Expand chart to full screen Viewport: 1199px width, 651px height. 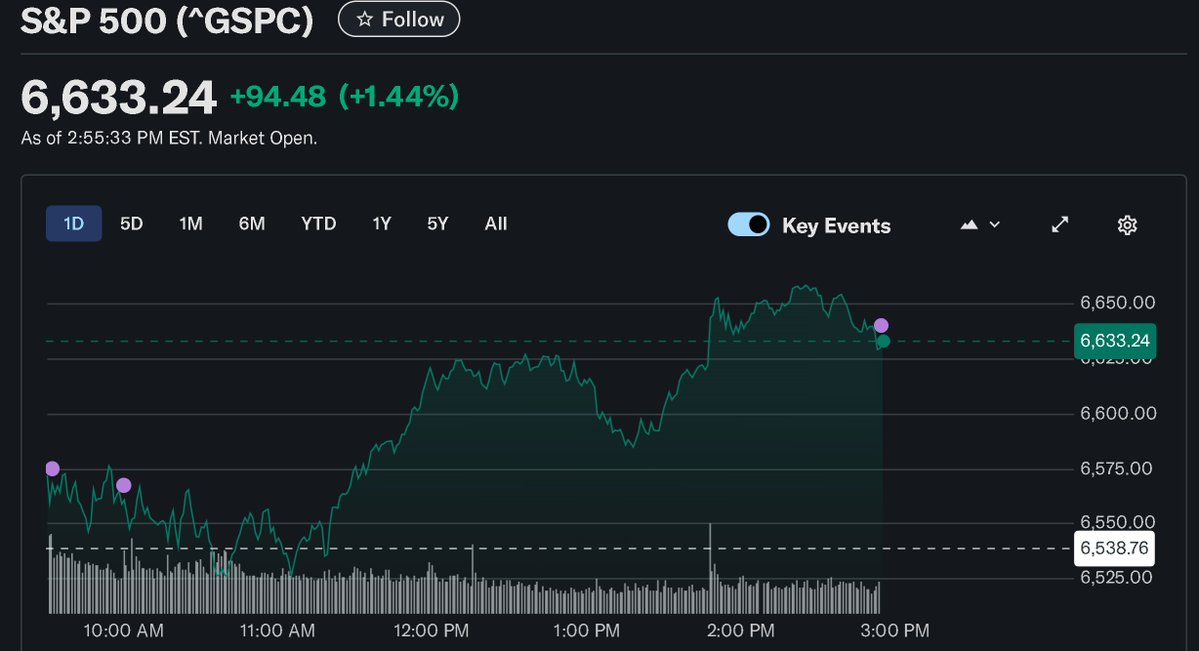[1060, 224]
